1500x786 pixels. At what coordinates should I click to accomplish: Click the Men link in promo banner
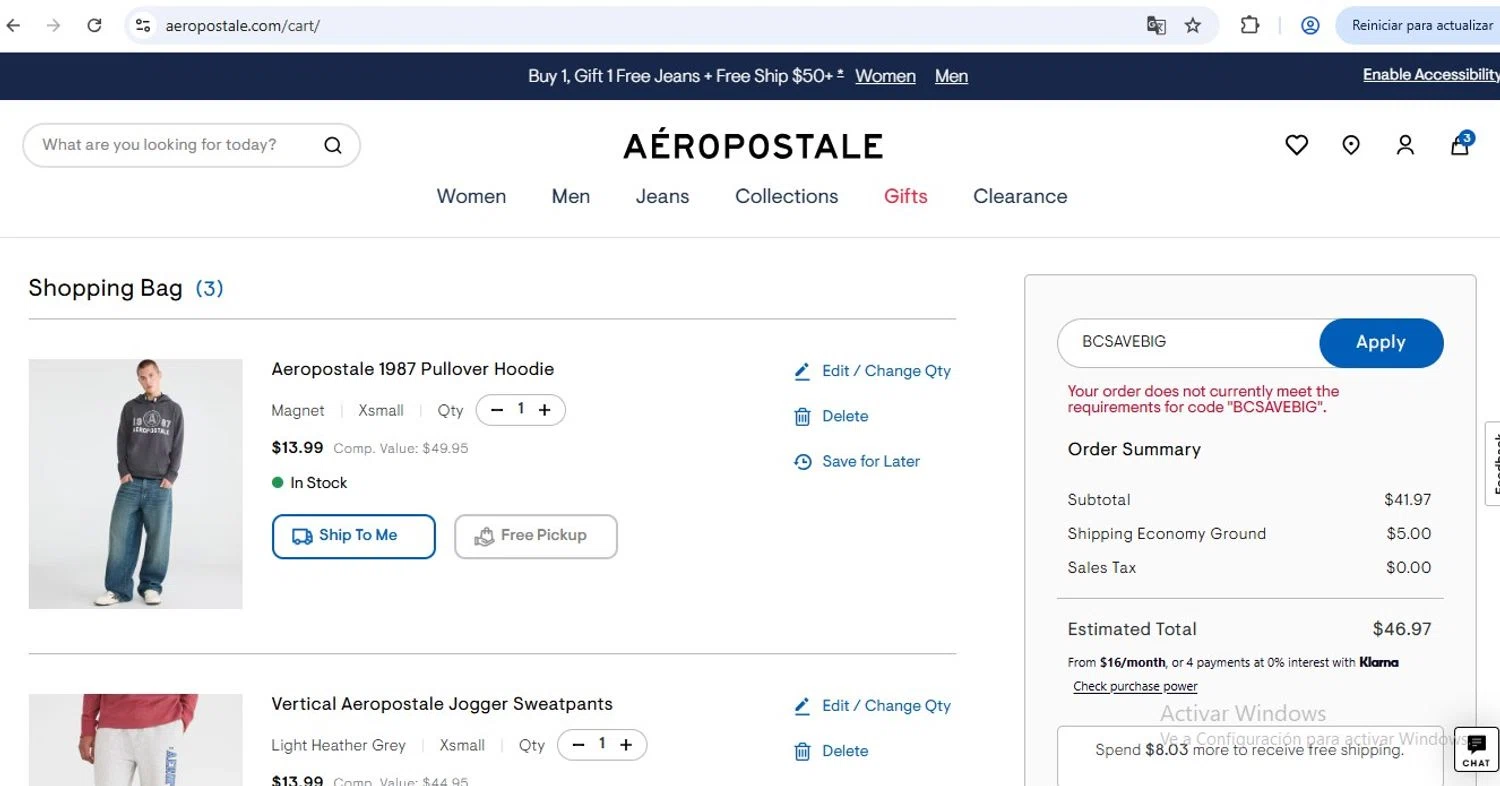click(951, 76)
